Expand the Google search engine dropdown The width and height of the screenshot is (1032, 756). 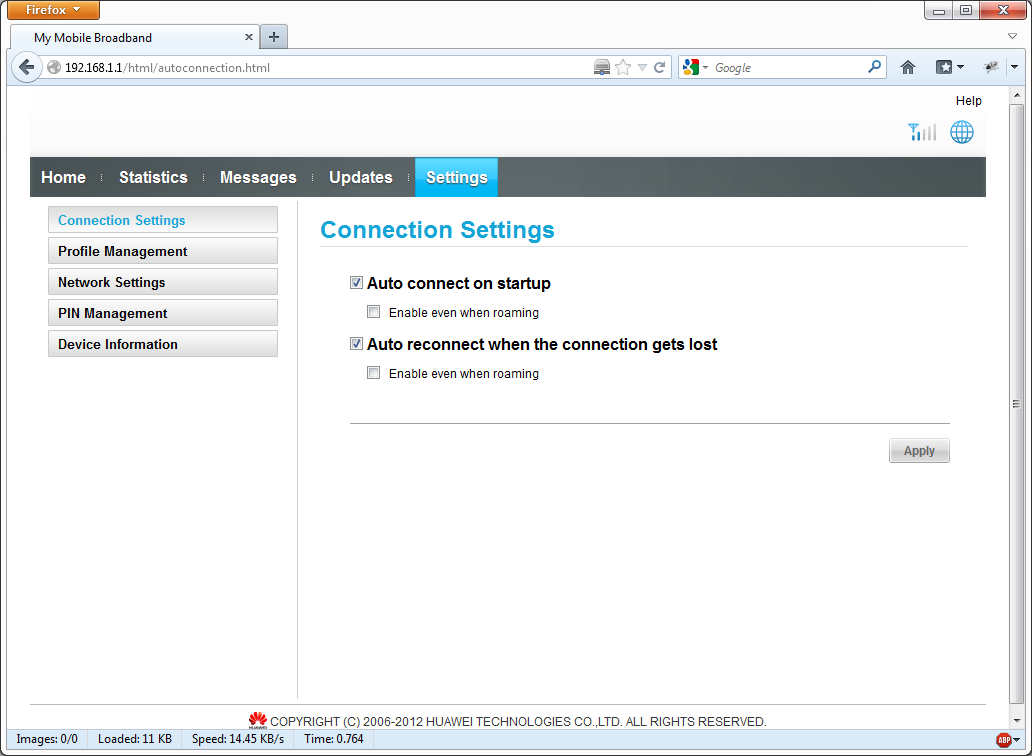[695, 68]
